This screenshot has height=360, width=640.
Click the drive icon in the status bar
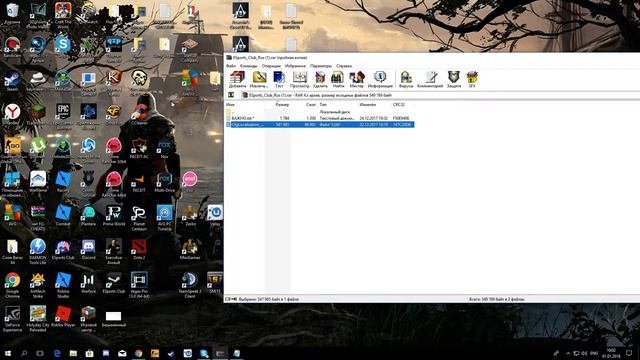pyautogui.click(x=228, y=299)
